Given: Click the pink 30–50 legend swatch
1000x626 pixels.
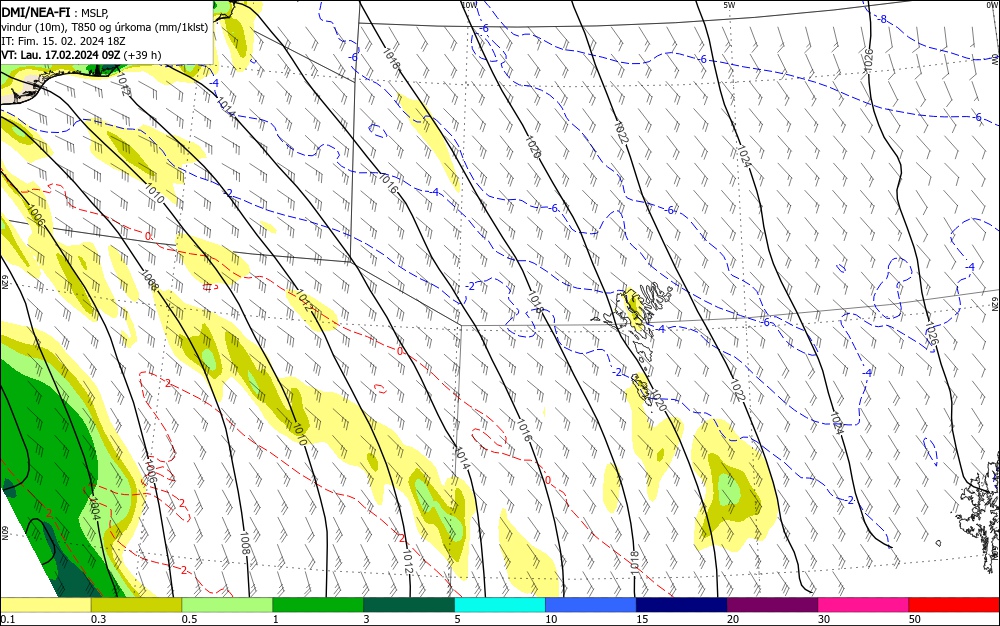Looking at the screenshot, I should (863, 605).
